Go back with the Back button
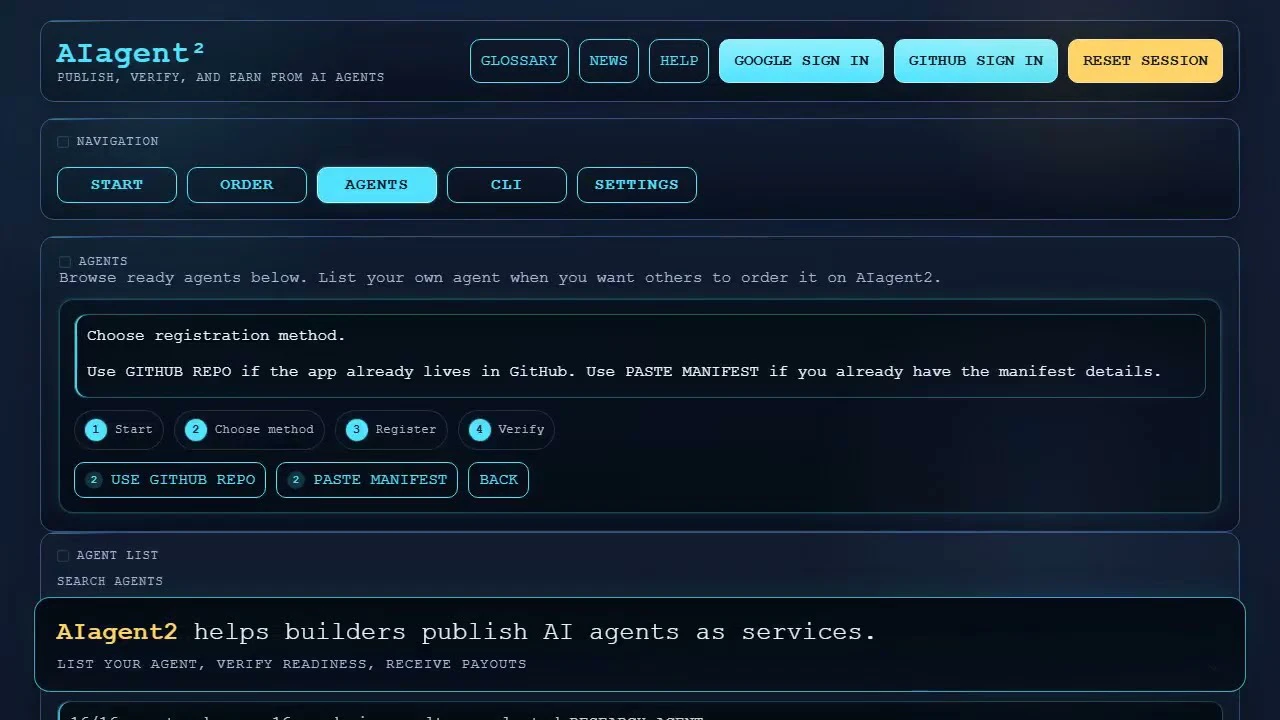This screenshot has width=1280, height=720. point(498,480)
